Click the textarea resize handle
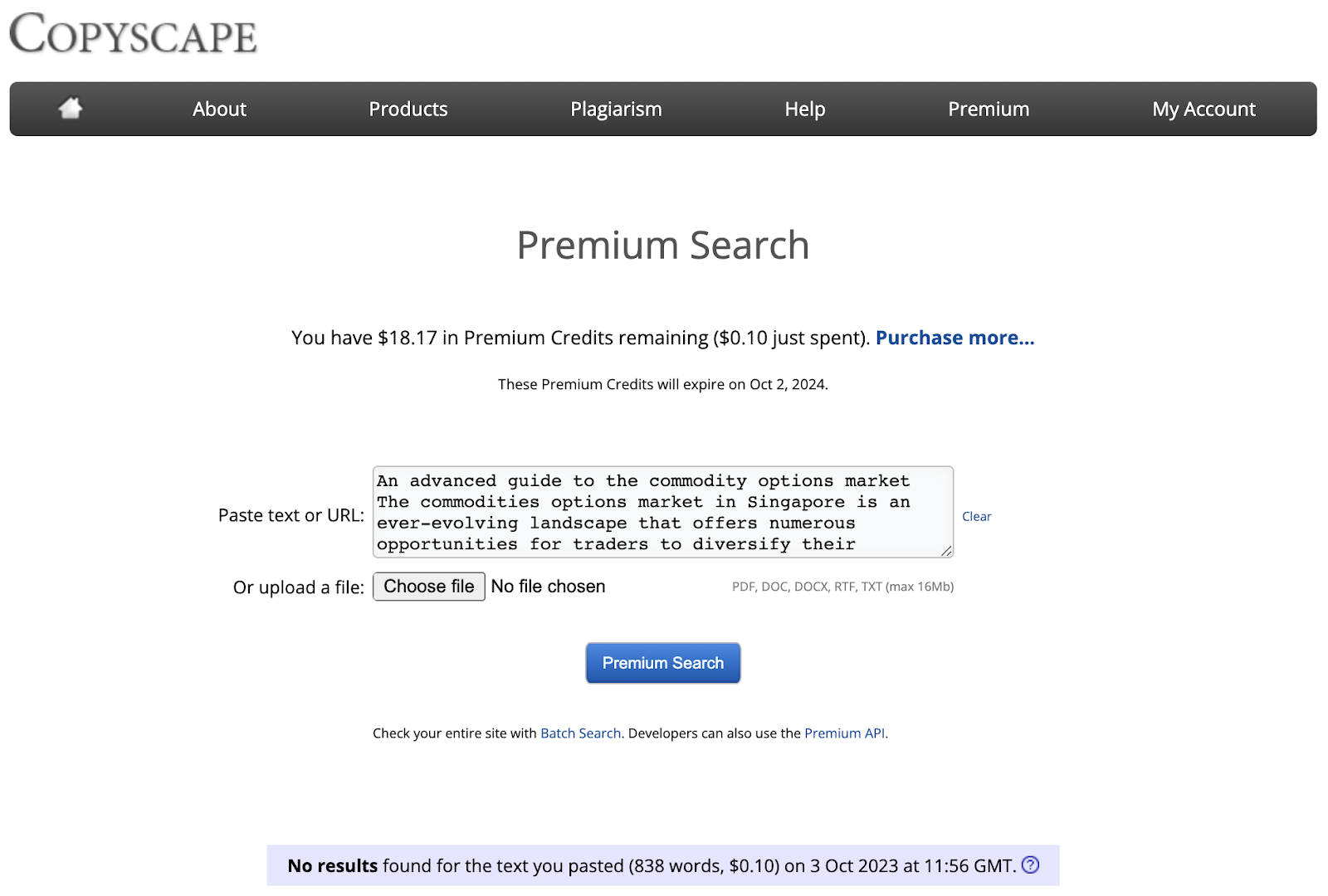The image size is (1328, 896). [946, 551]
